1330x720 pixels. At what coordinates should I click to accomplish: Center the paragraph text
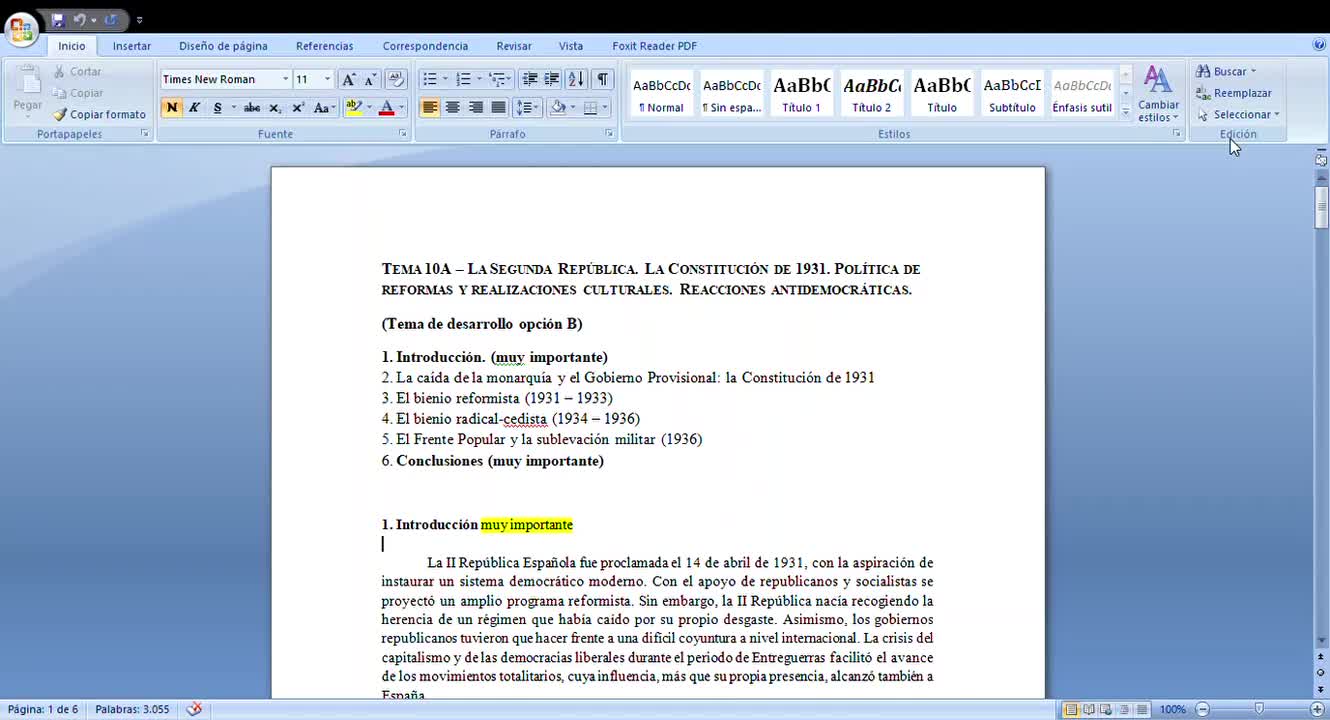[x=453, y=107]
